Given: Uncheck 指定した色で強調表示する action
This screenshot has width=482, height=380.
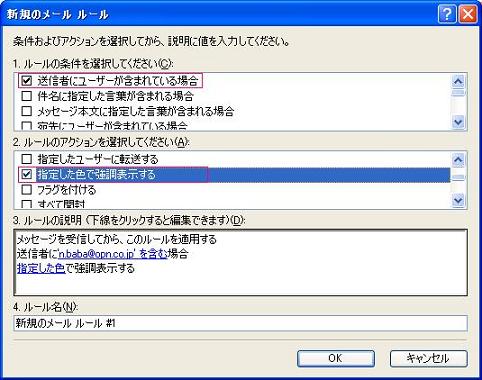Looking at the screenshot, I should pos(26,174).
